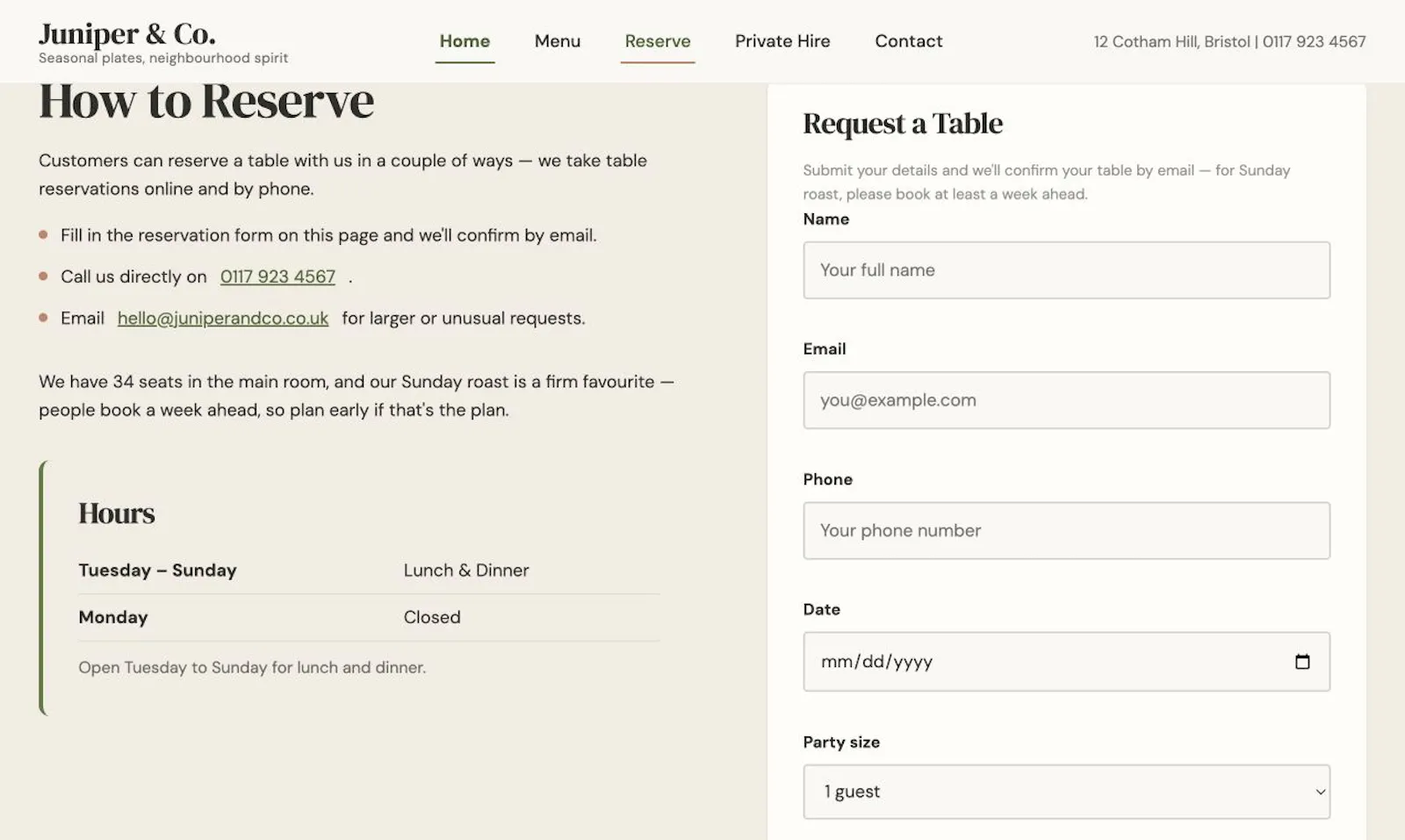Click the 'Call us directly on' text
The height and width of the screenshot is (840, 1405).
(133, 276)
